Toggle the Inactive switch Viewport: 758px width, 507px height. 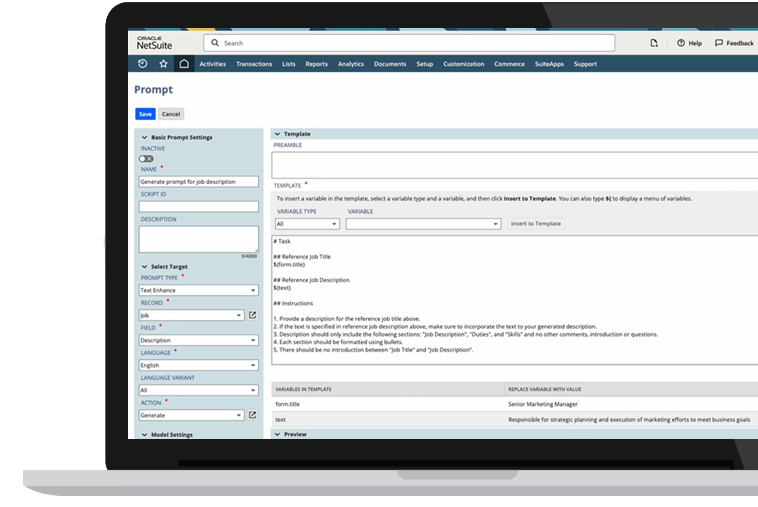point(146,159)
